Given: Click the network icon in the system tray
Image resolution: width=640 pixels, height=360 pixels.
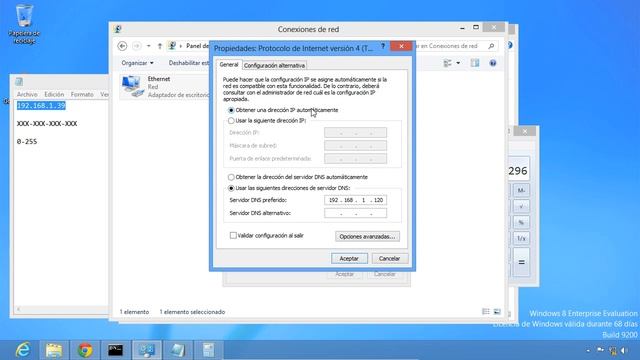Looking at the screenshot, I should tap(613, 350).
